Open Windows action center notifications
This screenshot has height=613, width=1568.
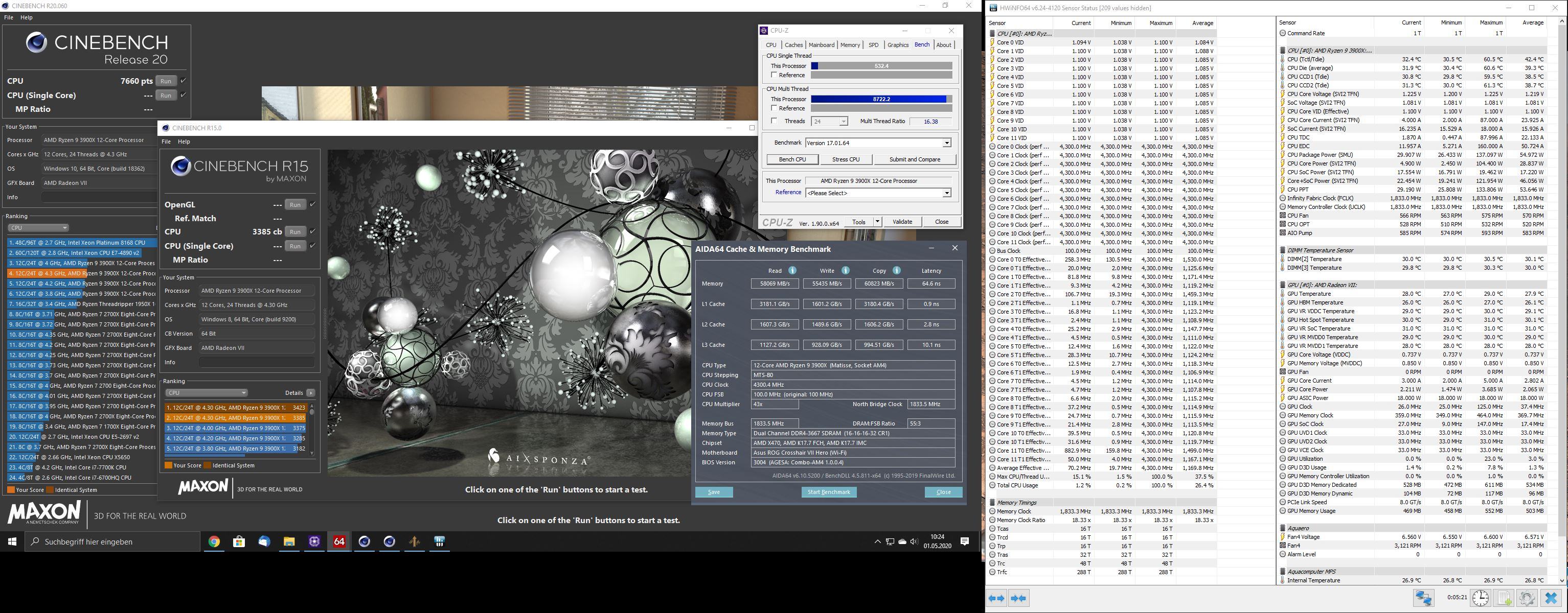pyautogui.click(x=965, y=541)
